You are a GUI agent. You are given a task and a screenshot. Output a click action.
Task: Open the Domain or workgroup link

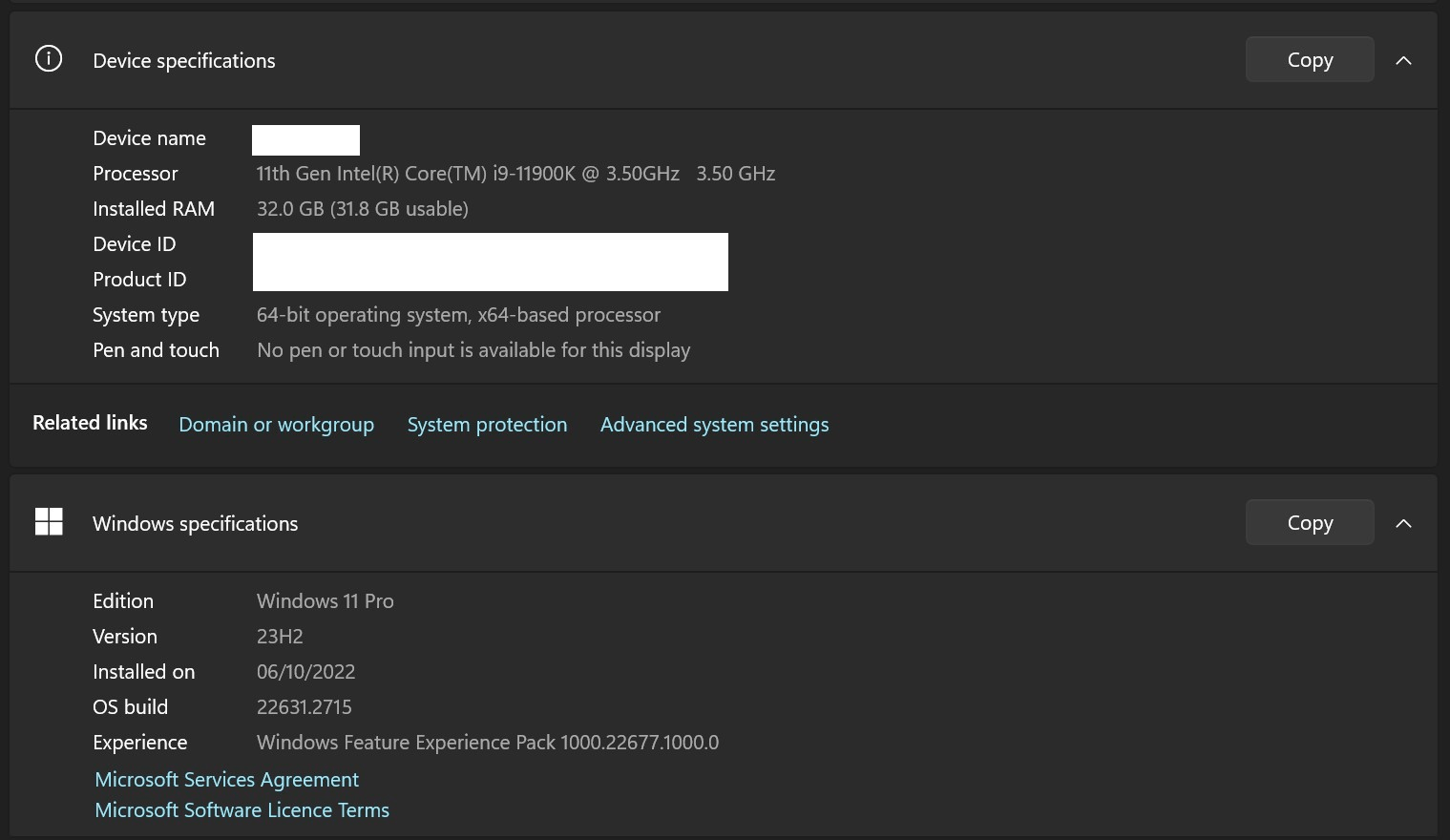tap(276, 425)
